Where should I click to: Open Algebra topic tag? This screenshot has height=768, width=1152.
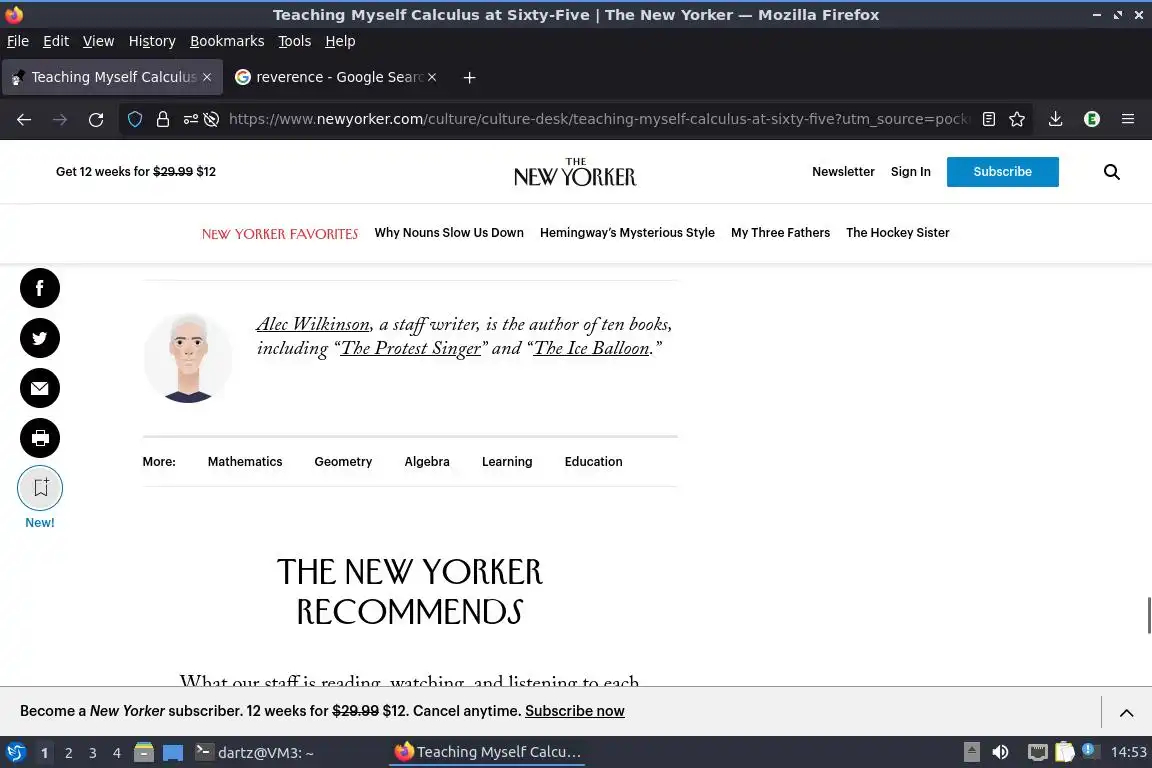tap(427, 462)
